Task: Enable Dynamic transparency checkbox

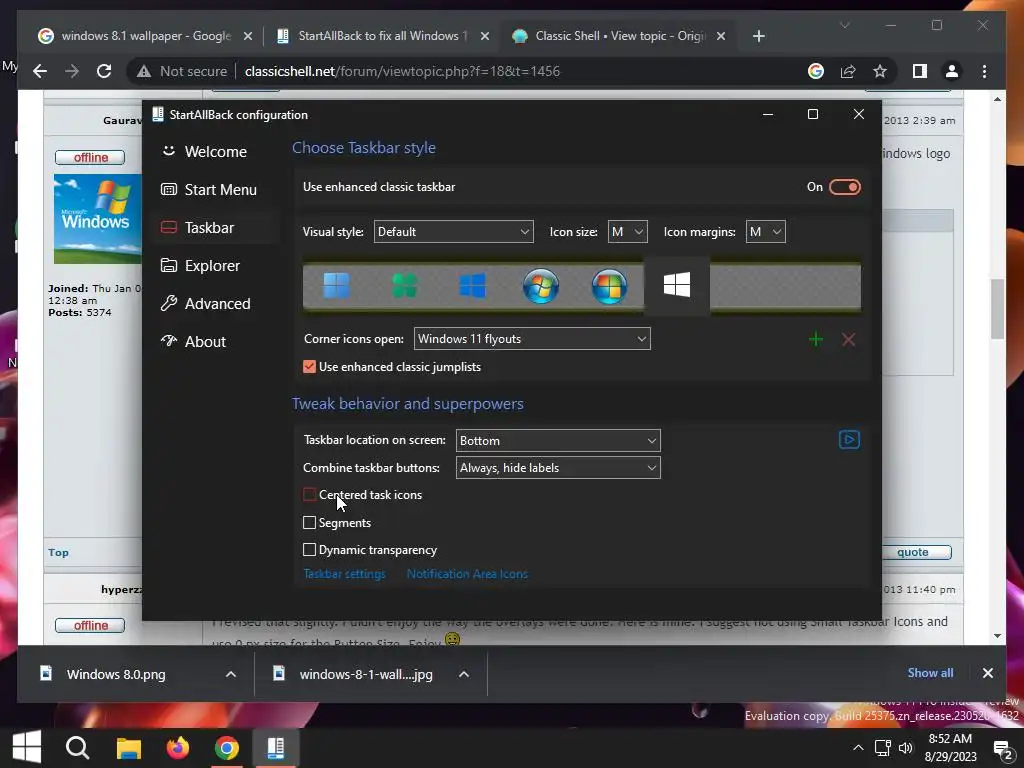Action: (x=310, y=550)
